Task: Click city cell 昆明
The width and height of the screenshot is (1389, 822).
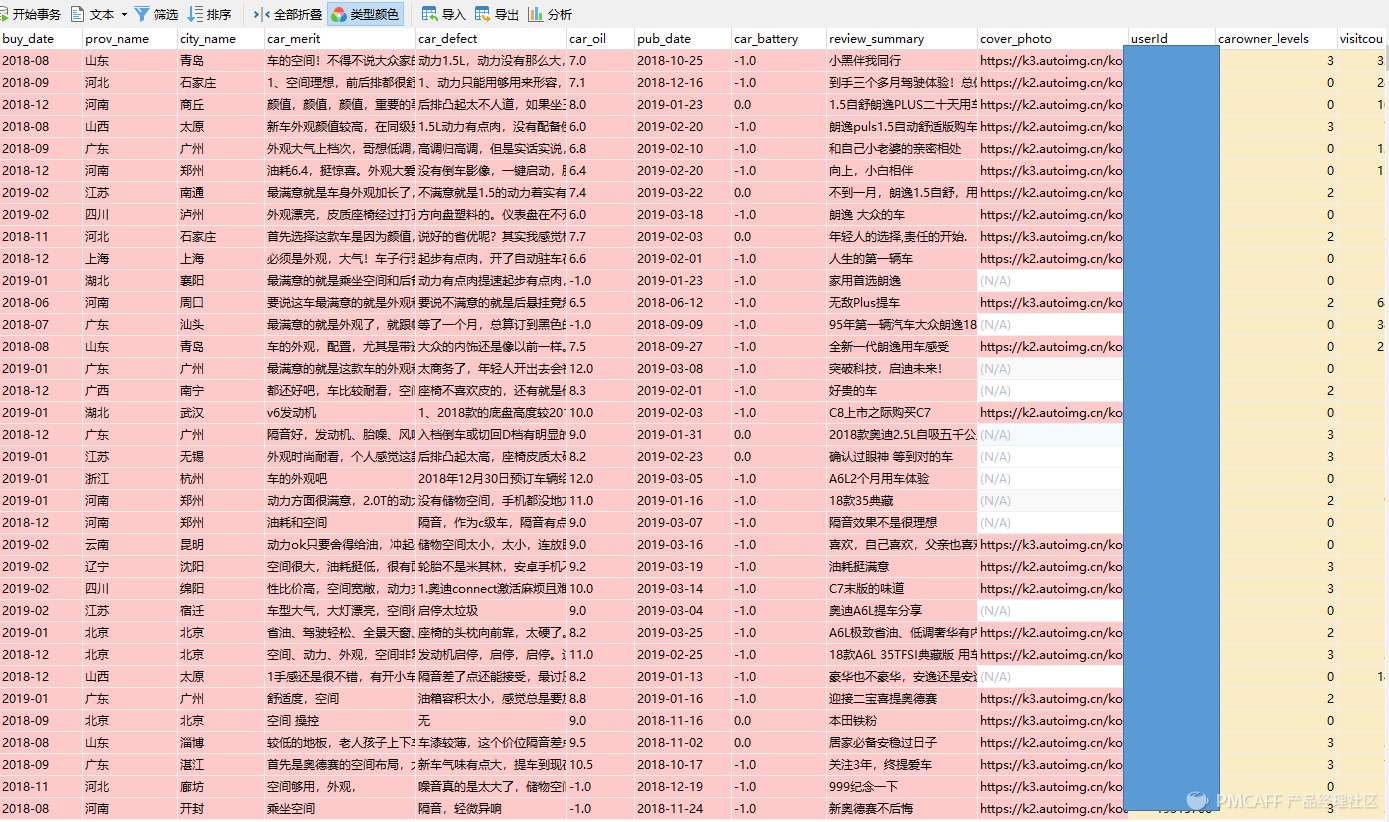Action: (x=221, y=545)
